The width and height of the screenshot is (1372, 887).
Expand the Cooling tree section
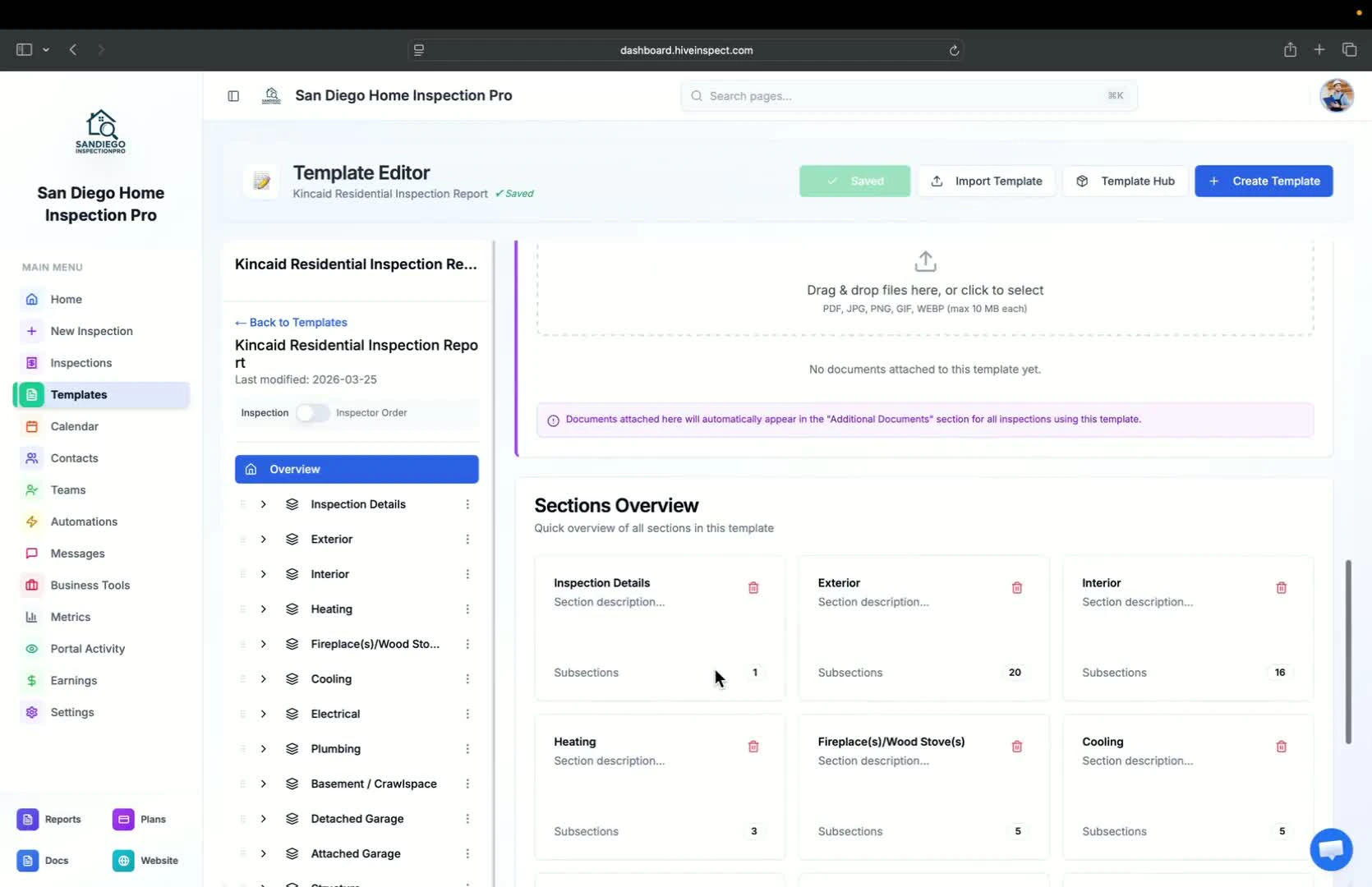point(264,679)
